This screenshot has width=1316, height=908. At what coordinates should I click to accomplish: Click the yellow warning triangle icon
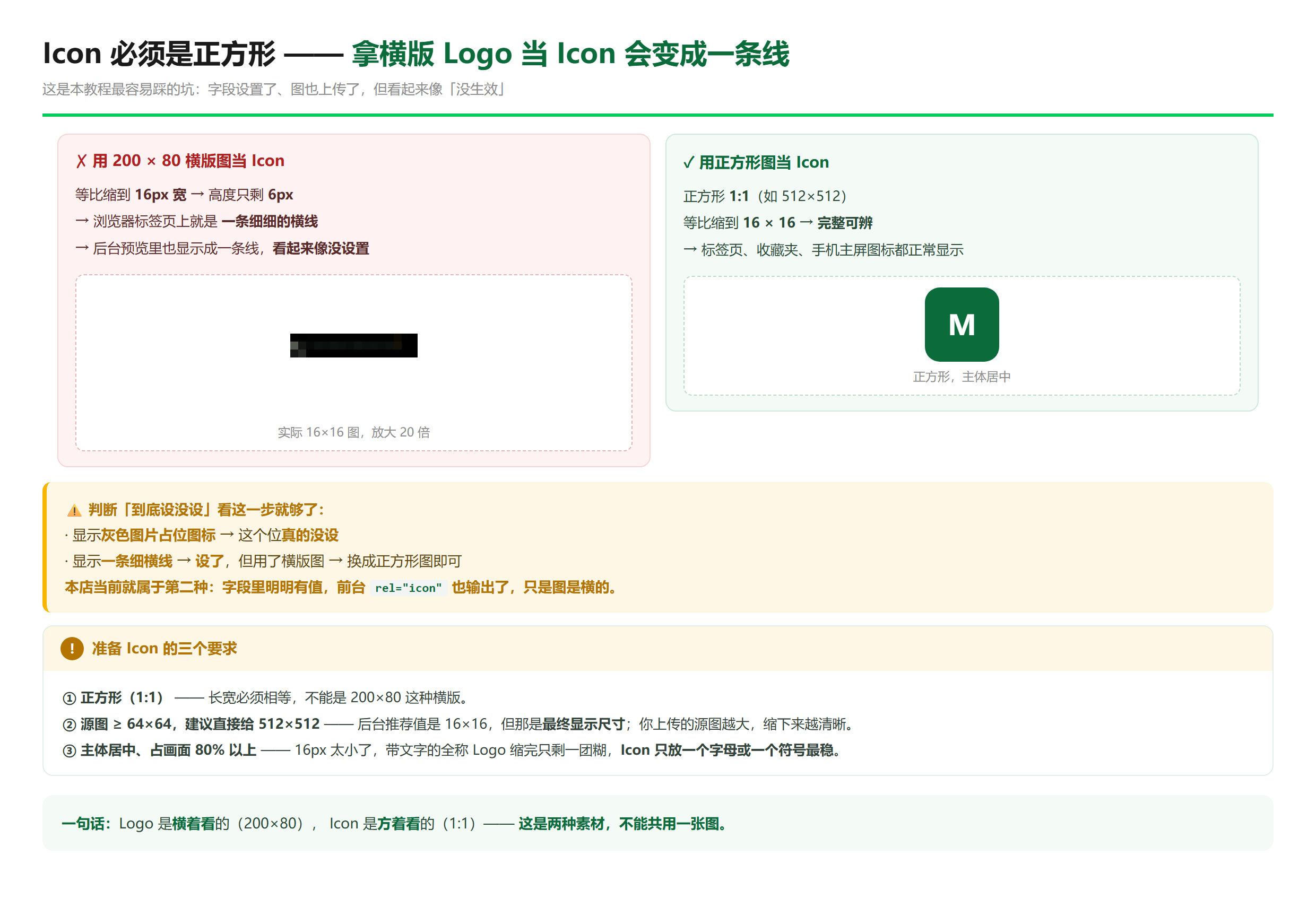(74, 510)
